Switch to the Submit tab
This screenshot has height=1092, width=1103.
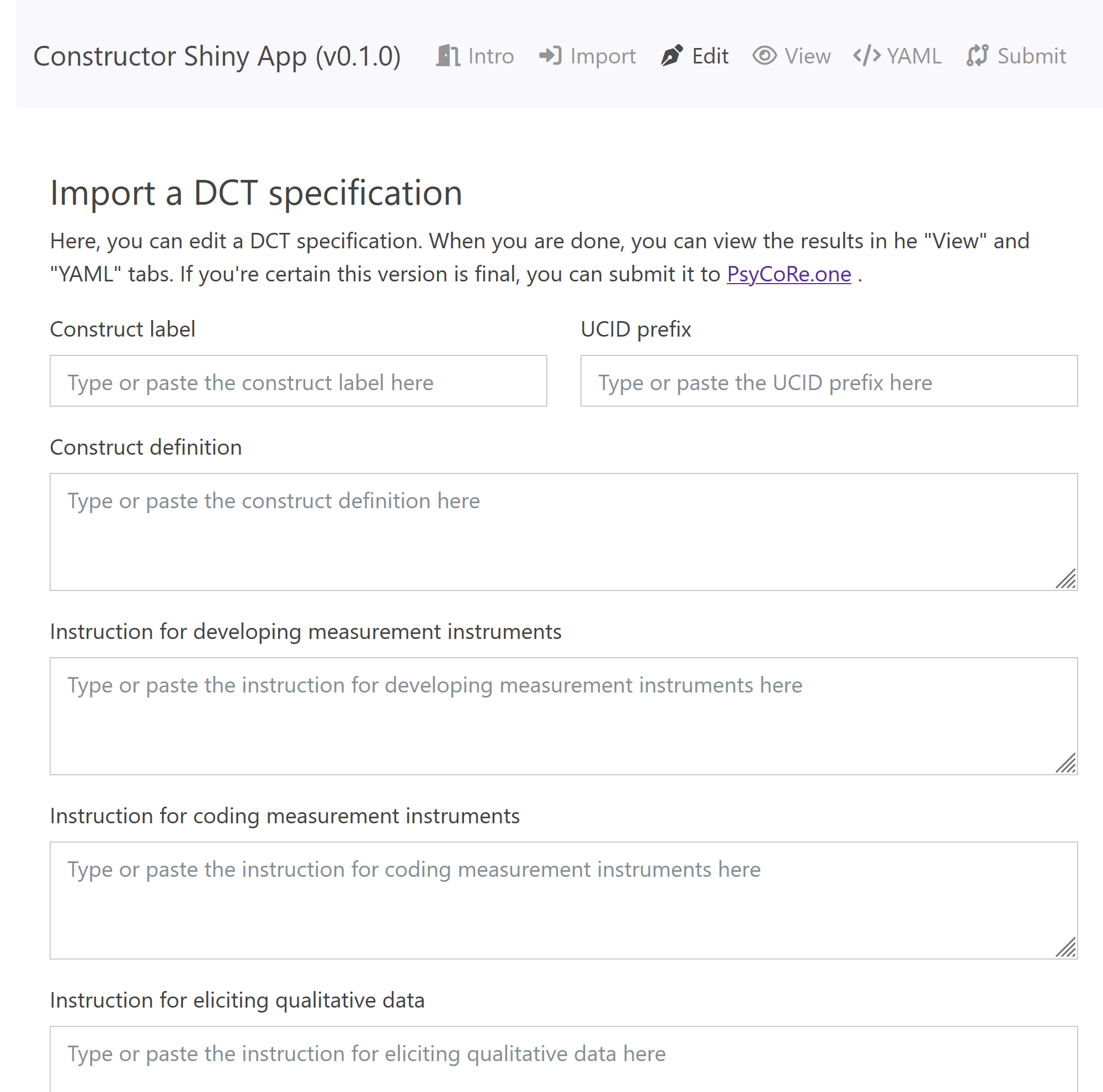[x=1031, y=56]
